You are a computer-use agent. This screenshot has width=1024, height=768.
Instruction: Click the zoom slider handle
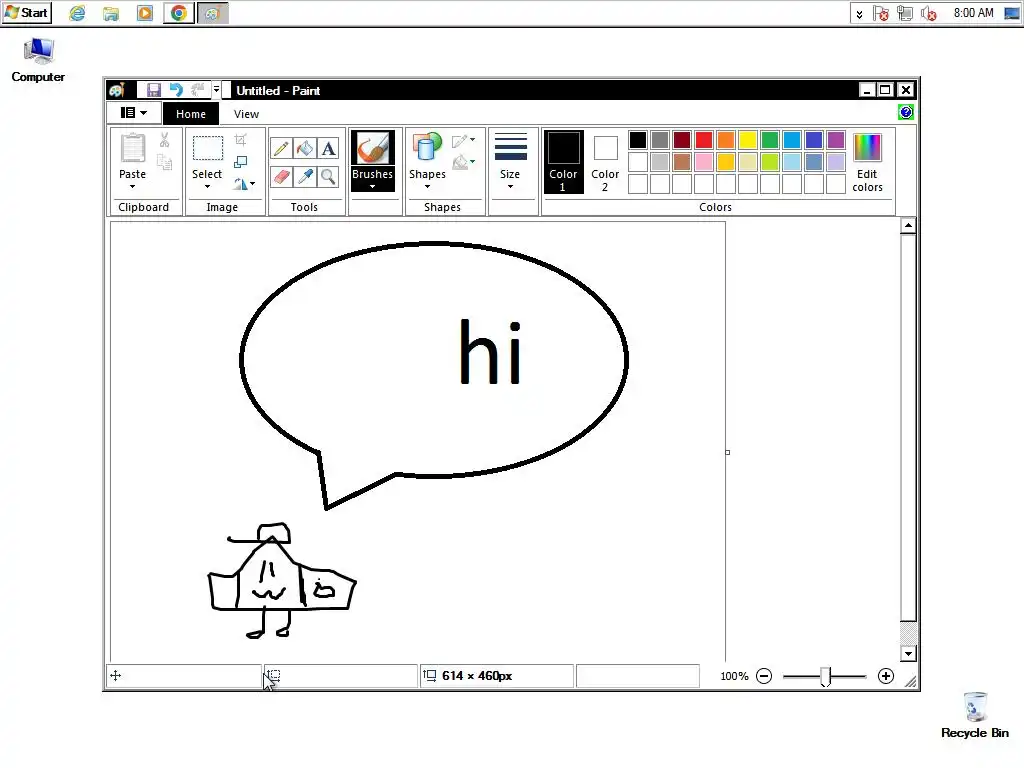(825, 677)
